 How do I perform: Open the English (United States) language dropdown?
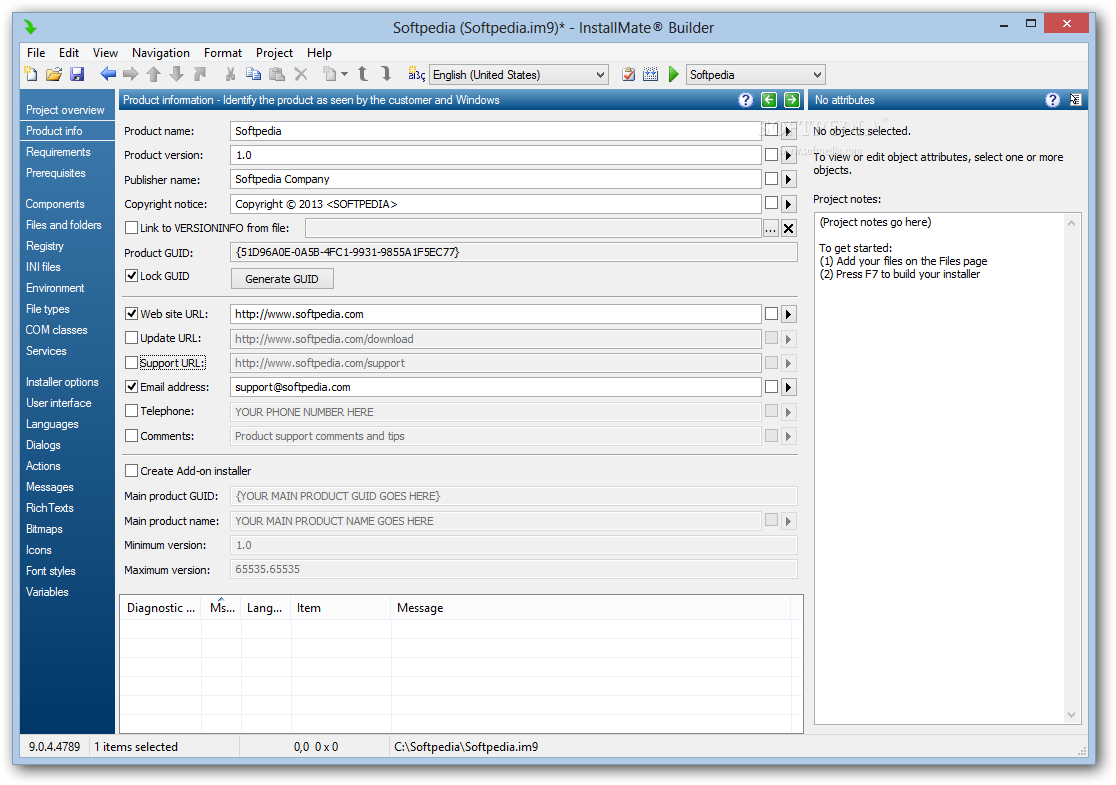tap(519, 75)
